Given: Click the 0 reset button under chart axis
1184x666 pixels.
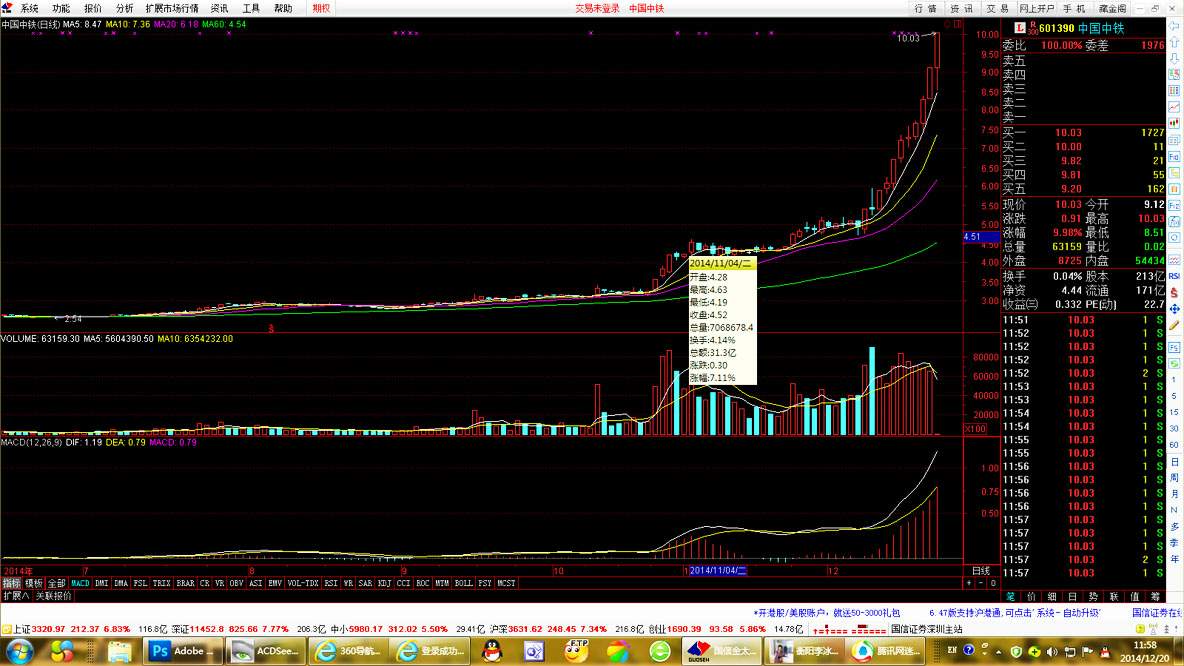Looking at the screenshot, I should click(x=993, y=583).
